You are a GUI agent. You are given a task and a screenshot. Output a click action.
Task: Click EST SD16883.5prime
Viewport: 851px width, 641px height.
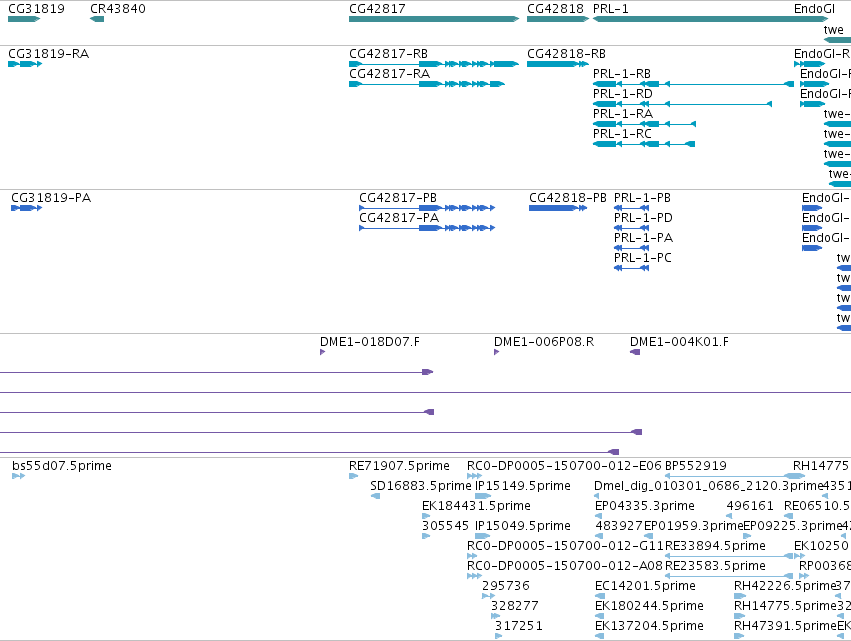coord(375,497)
